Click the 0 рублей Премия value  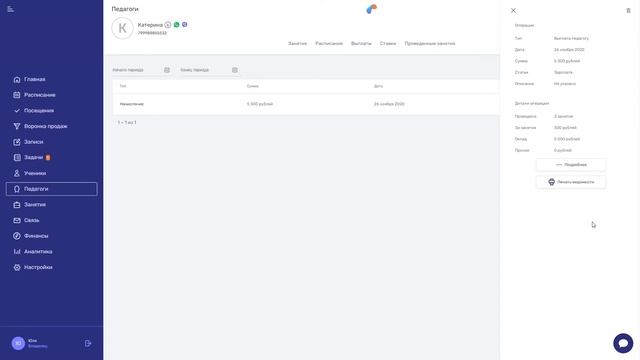(x=562, y=150)
